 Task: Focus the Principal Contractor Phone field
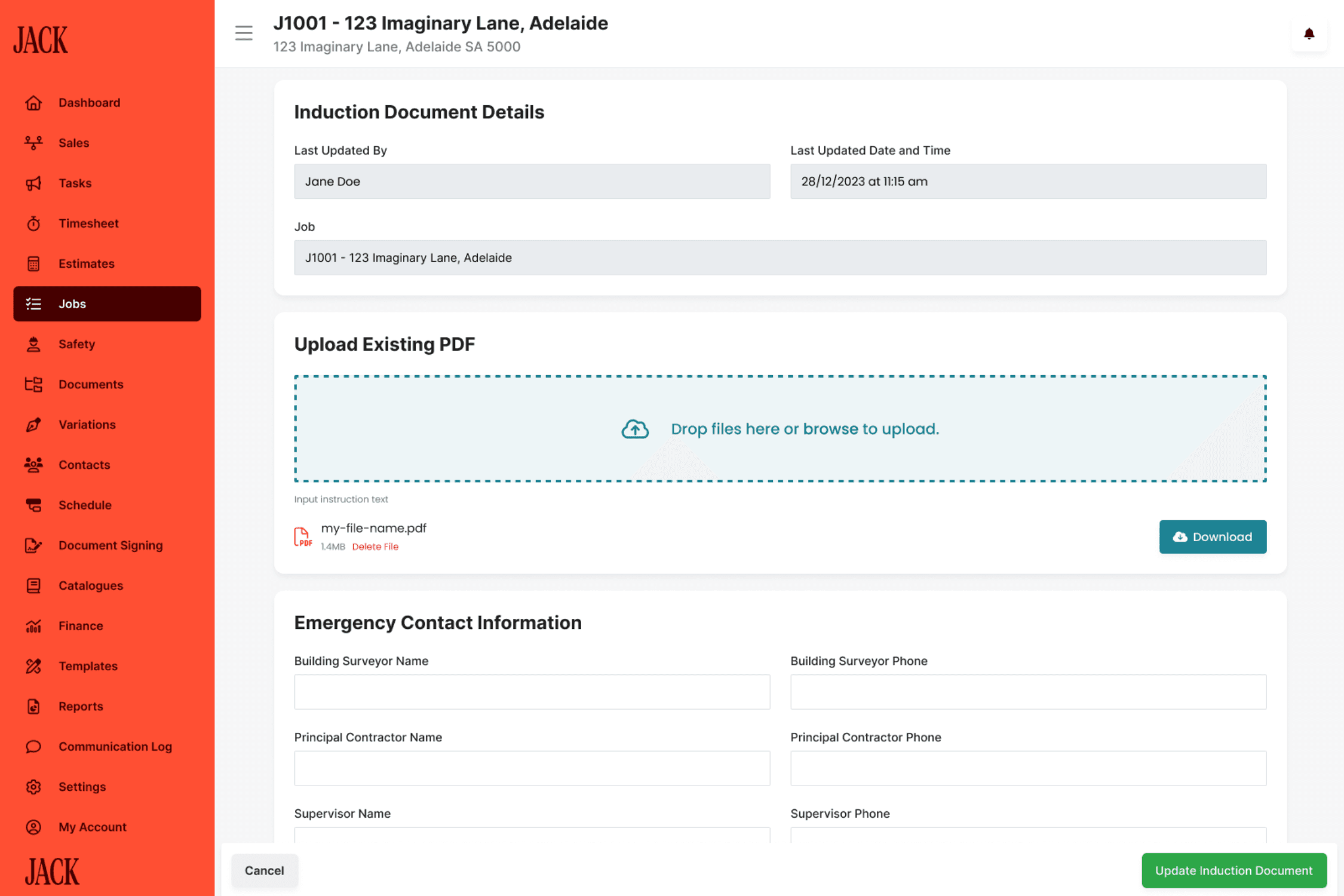[1027, 768]
